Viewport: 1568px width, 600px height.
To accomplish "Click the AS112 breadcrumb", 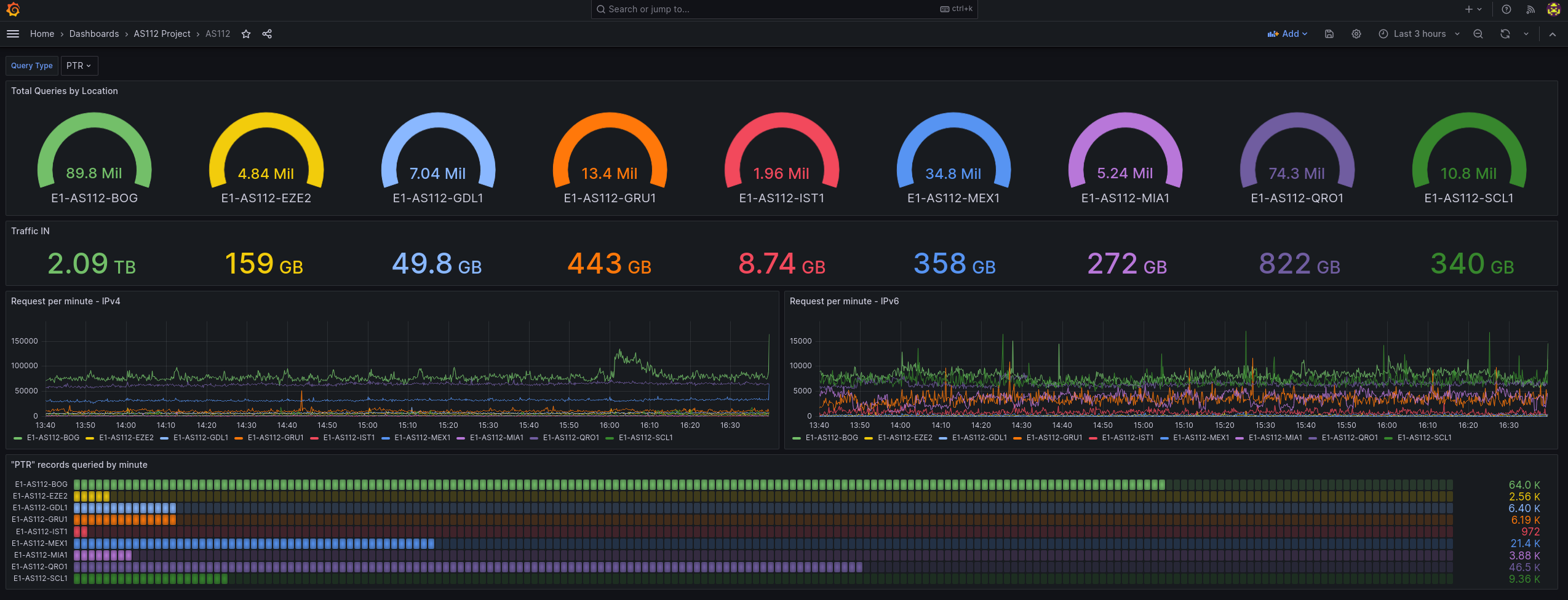I will 218,34.
